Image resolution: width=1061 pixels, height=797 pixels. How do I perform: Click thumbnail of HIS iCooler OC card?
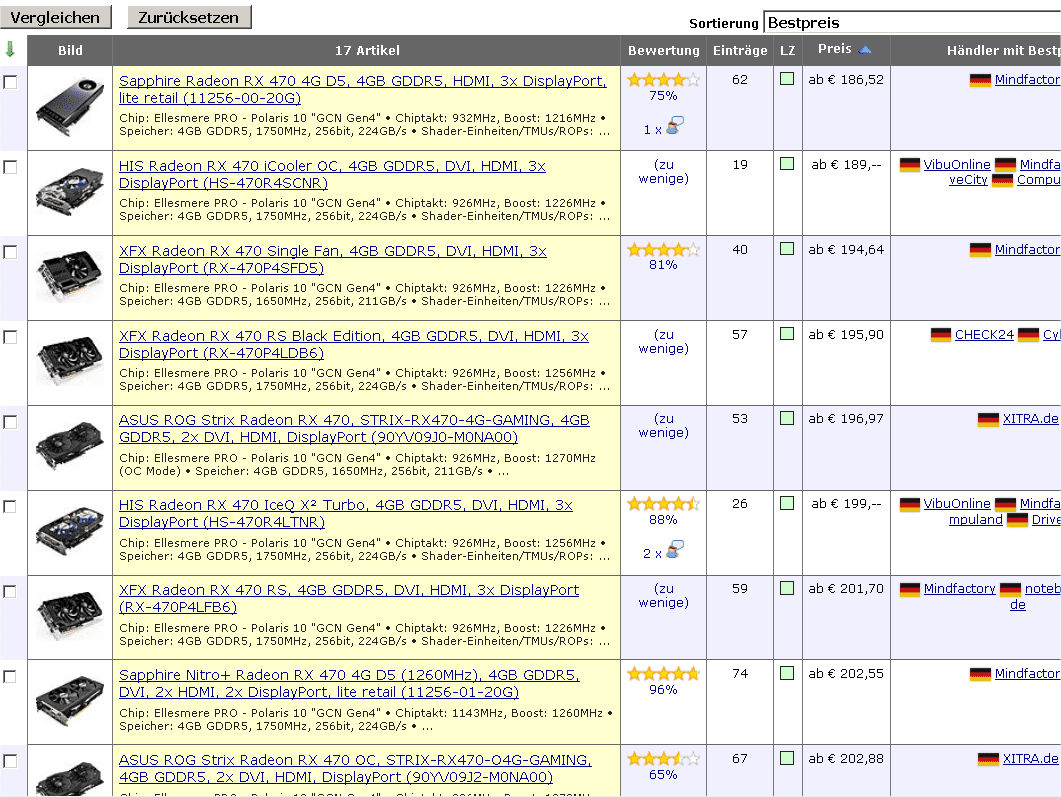70,192
